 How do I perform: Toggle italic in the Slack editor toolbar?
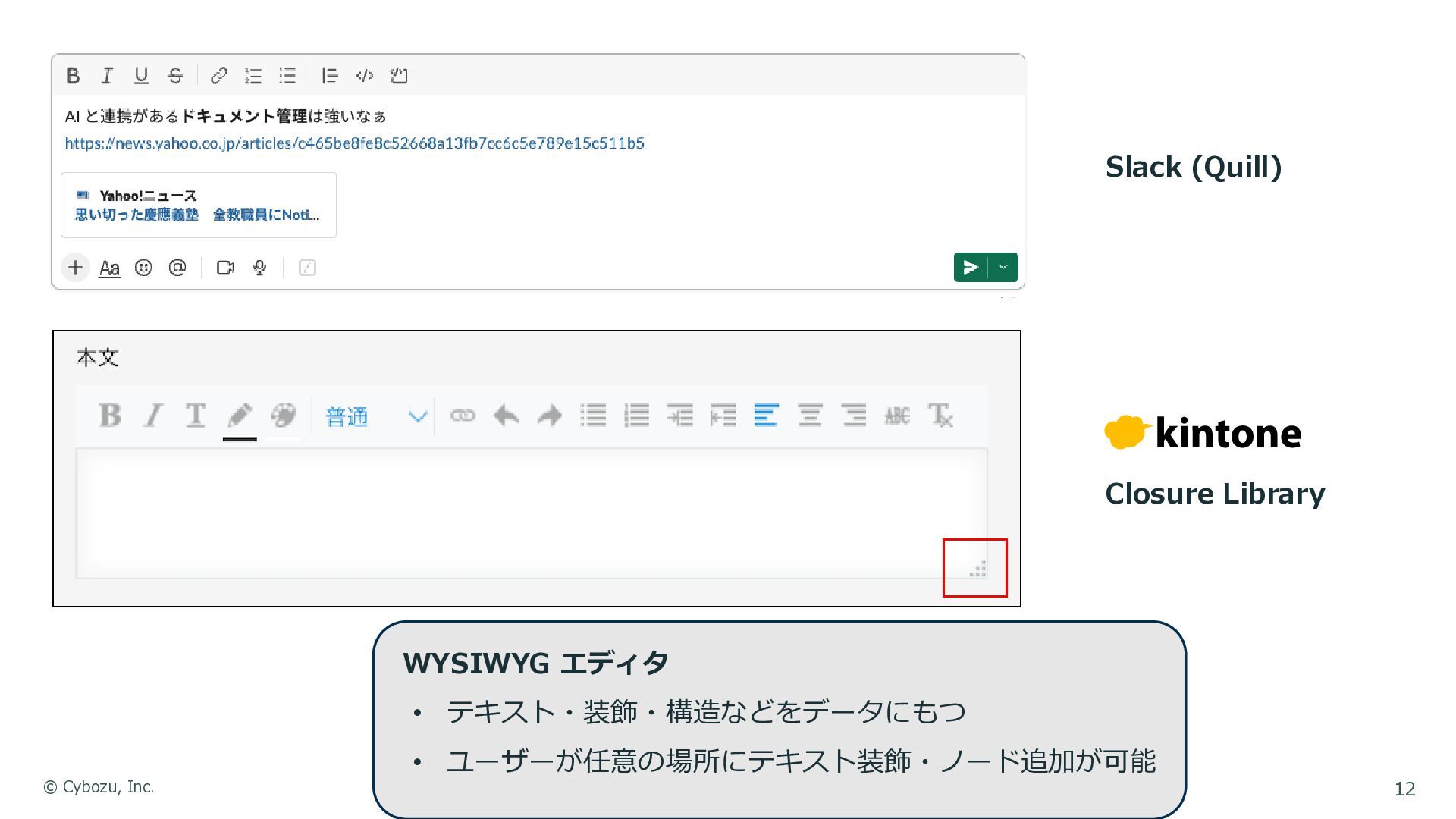pyautogui.click(x=107, y=75)
